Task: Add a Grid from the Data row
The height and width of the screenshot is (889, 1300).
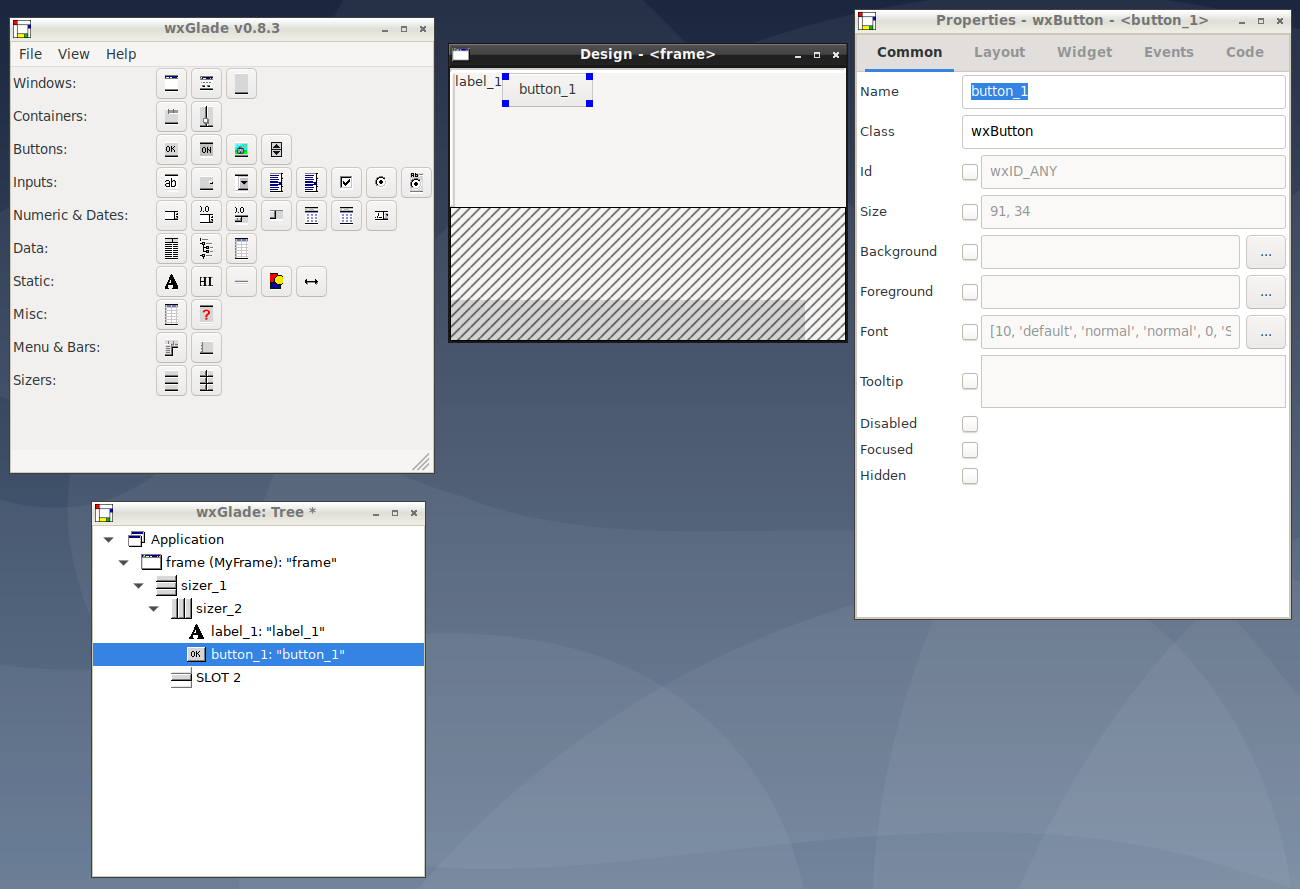Action: click(242, 249)
